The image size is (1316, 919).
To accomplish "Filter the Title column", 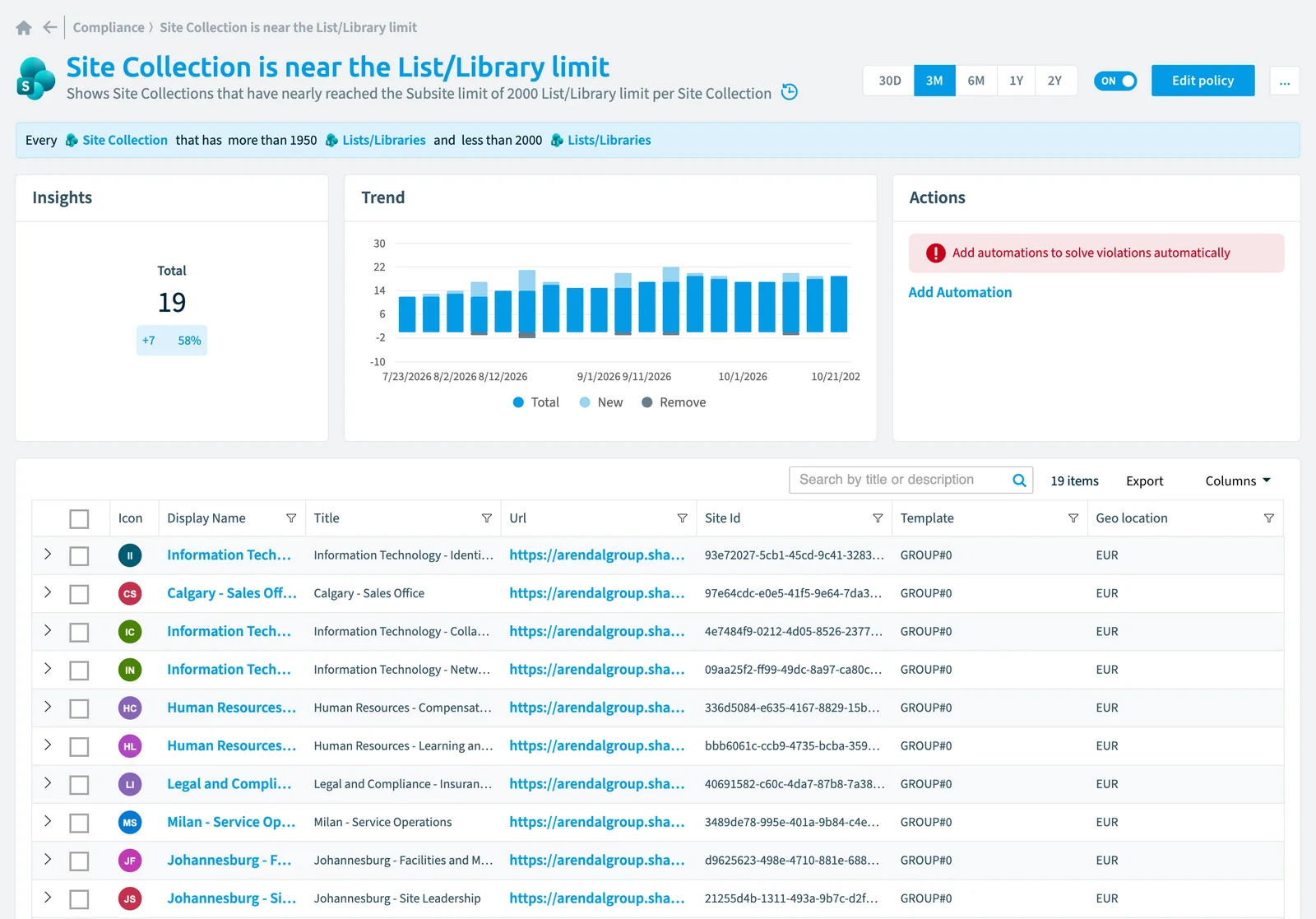I will tap(487, 518).
